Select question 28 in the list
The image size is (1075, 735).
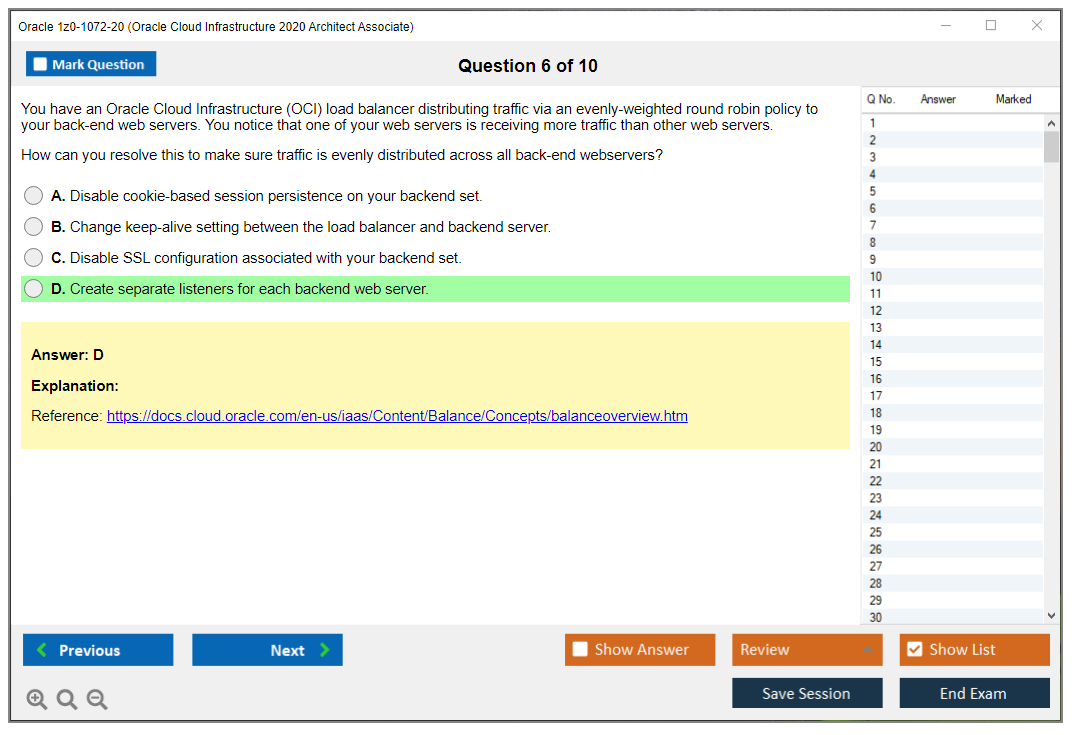tap(952, 583)
